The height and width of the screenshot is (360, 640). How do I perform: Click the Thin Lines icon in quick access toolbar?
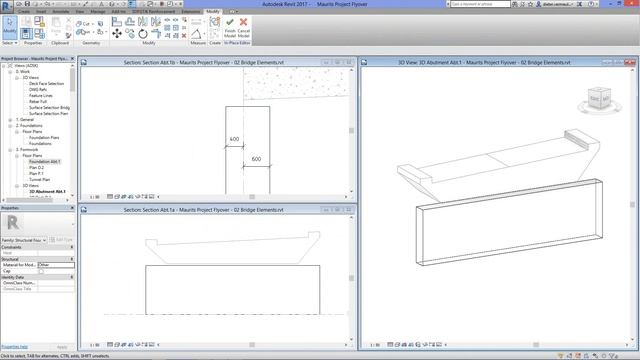pyautogui.click(x=132, y=4)
